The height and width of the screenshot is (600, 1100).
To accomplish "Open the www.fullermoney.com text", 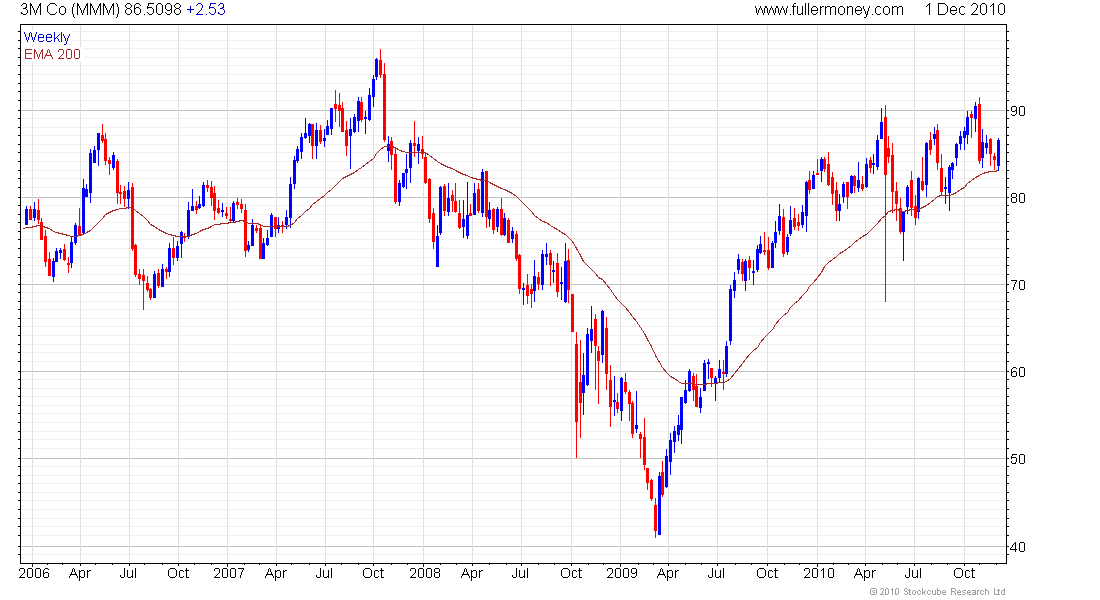I will point(829,10).
